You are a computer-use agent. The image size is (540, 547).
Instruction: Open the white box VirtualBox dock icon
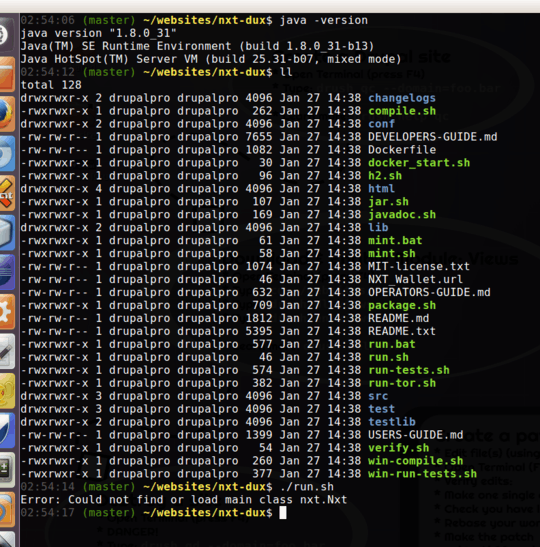point(6,232)
